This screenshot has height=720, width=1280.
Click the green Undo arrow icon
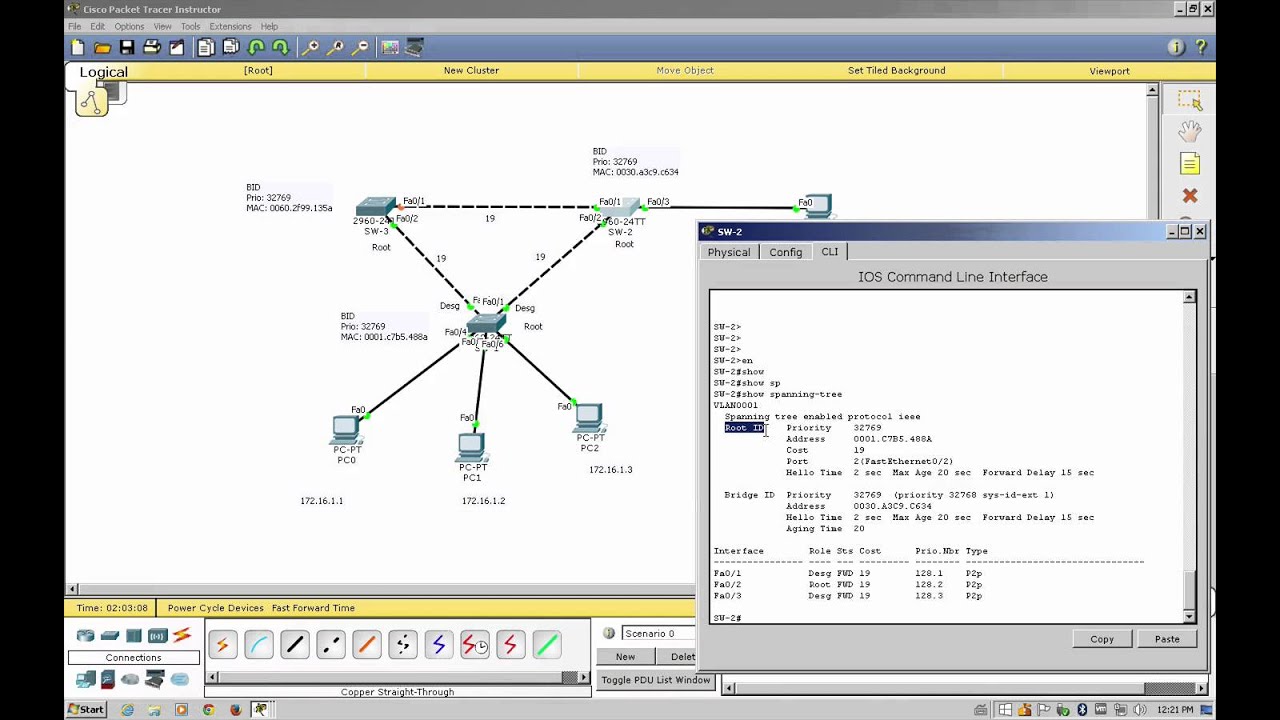256,47
